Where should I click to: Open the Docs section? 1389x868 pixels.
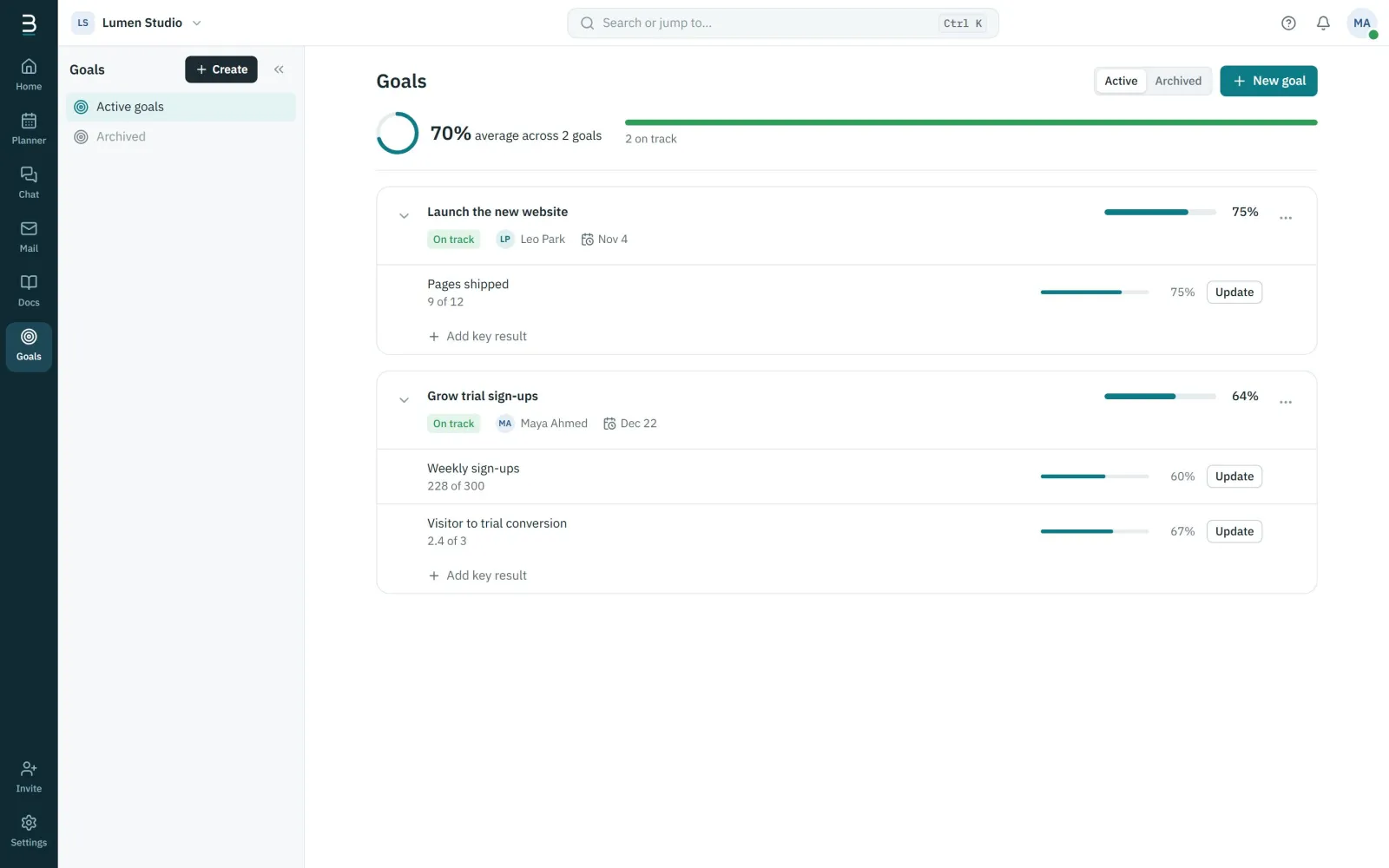[x=29, y=292]
